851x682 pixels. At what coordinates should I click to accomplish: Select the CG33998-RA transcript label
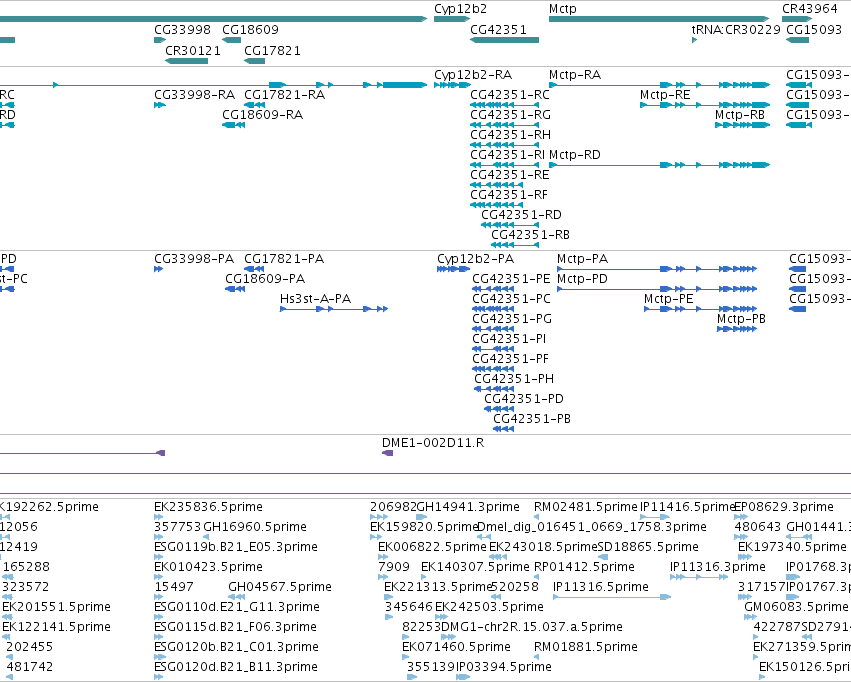click(x=194, y=95)
